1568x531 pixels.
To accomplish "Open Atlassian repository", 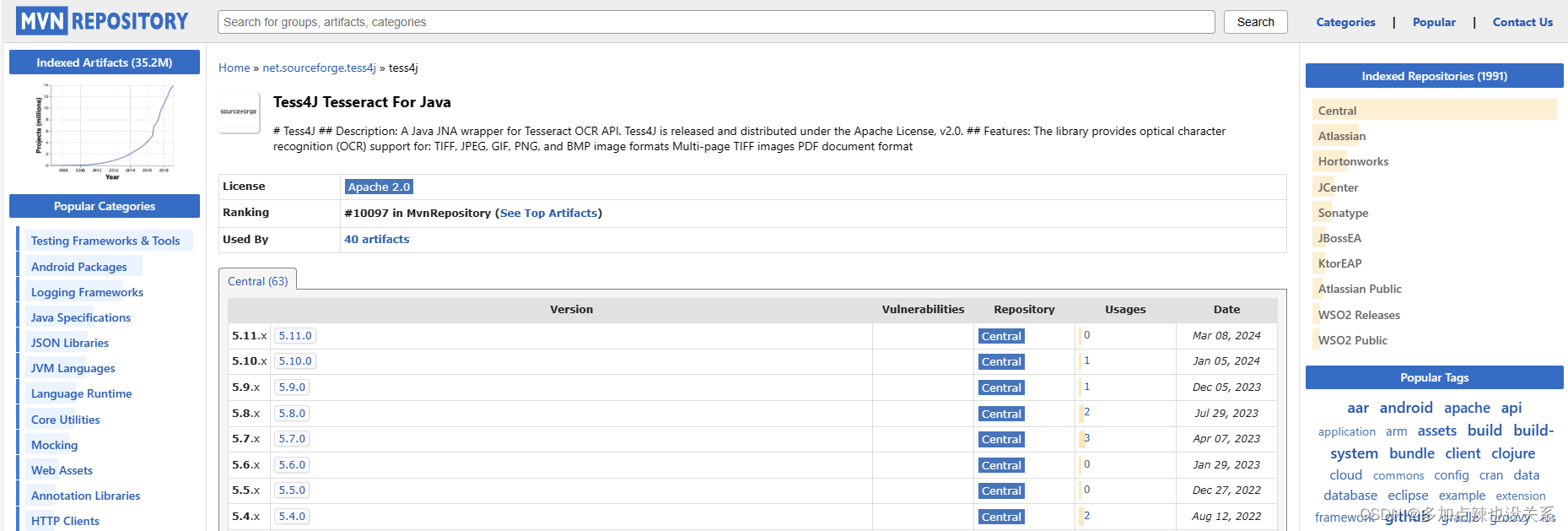I will (x=1342, y=136).
